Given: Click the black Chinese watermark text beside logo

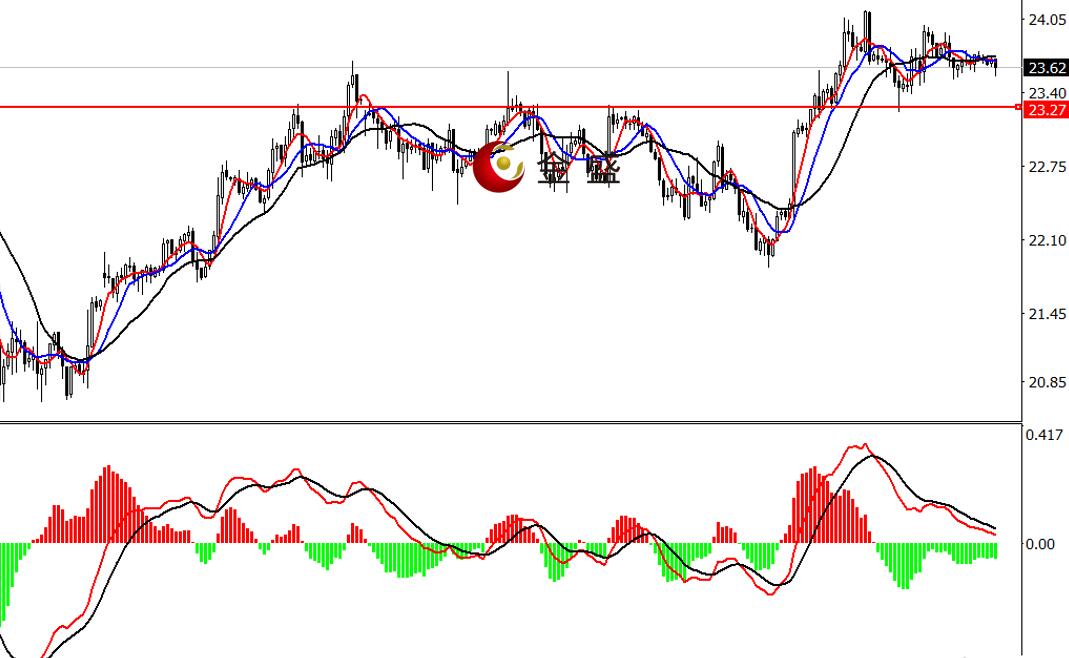Looking at the screenshot, I should coord(580,167).
